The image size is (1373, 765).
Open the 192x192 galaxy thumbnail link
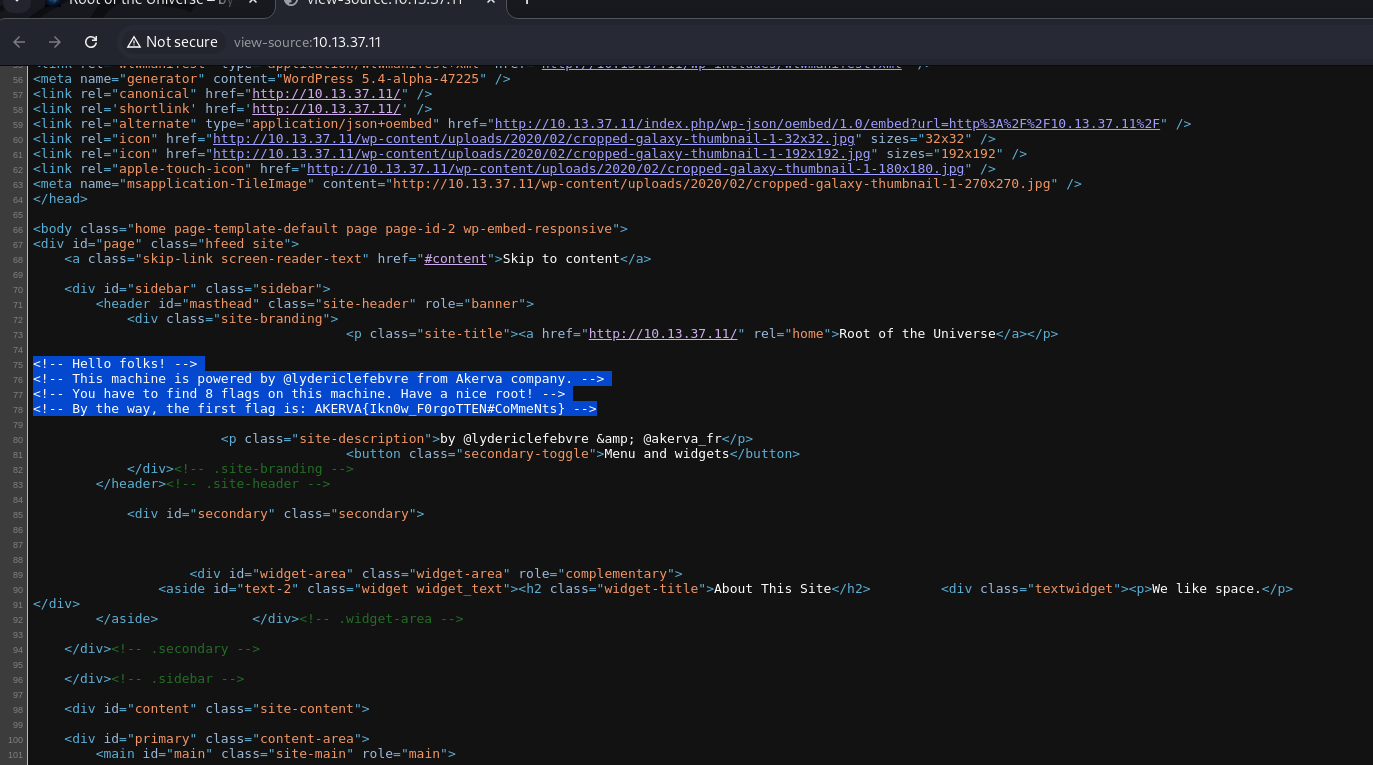coord(541,154)
